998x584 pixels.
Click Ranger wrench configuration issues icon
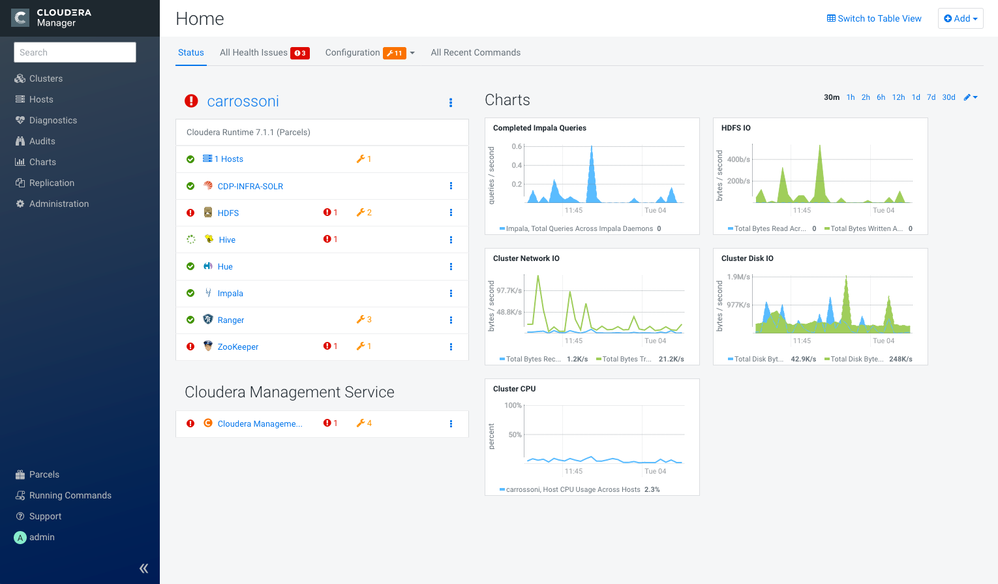point(363,319)
